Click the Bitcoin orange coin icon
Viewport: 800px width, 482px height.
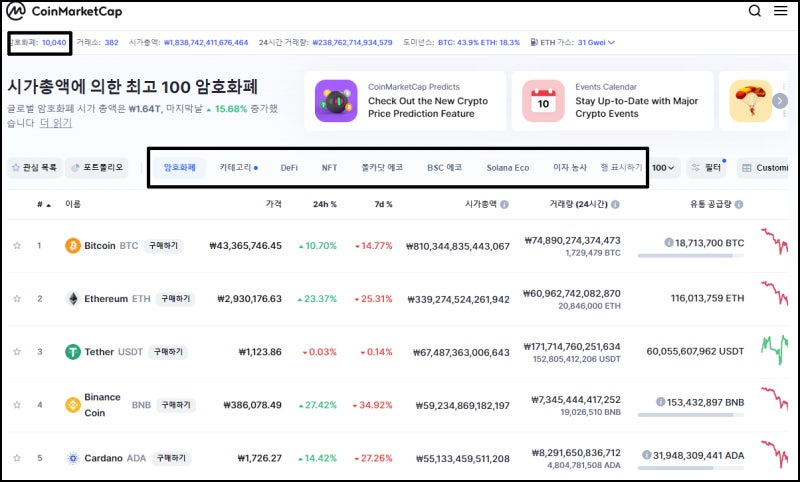coord(73,245)
